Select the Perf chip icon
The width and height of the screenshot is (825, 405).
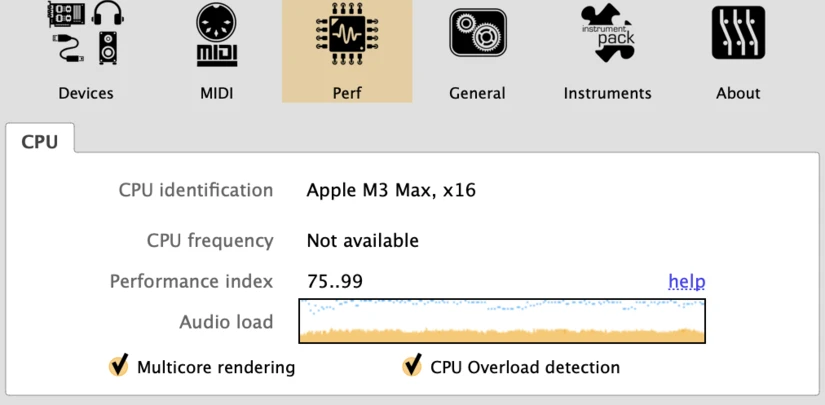click(346, 33)
